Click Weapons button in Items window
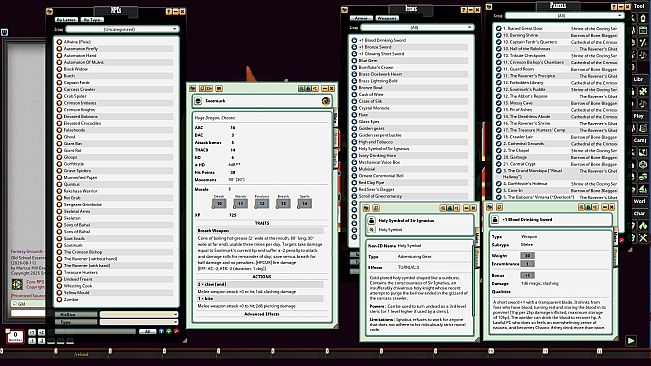This screenshot has height=366, width=651. pos(387,18)
